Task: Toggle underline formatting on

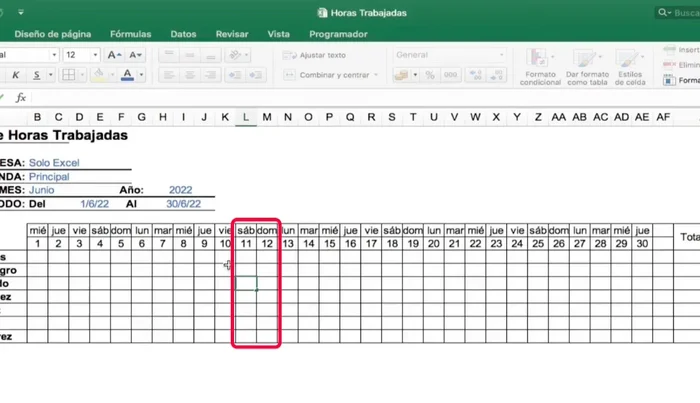Action: (37, 75)
